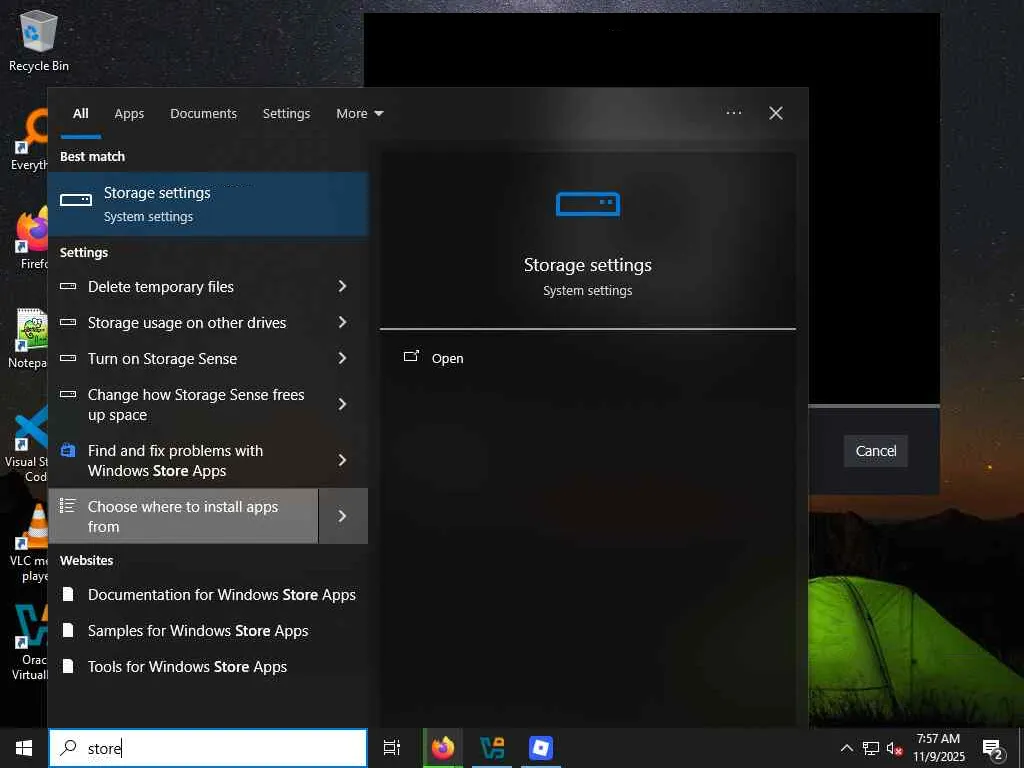Screen dimensions: 1024x768
Task: Open the search options ellipsis menu
Action: click(x=733, y=113)
